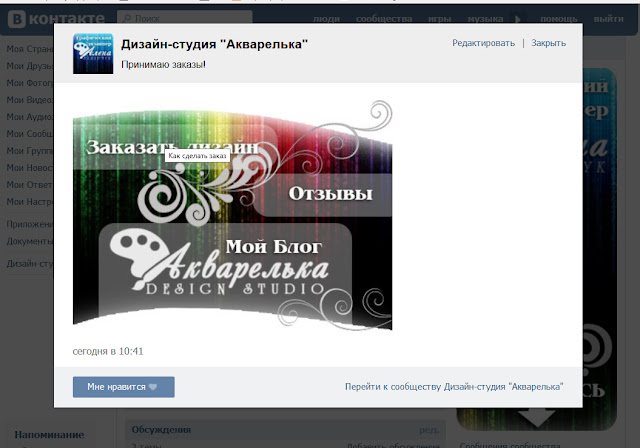Click the search field in the header
The height and width of the screenshot is (448, 640).
(x=184, y=19)
